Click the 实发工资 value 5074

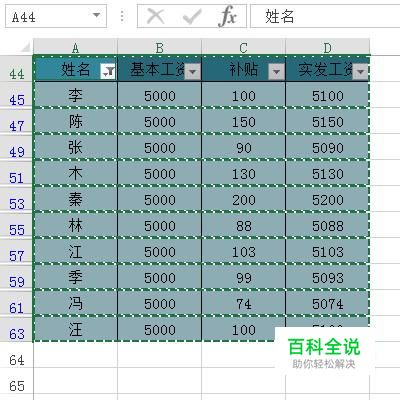tap(328, 303)
